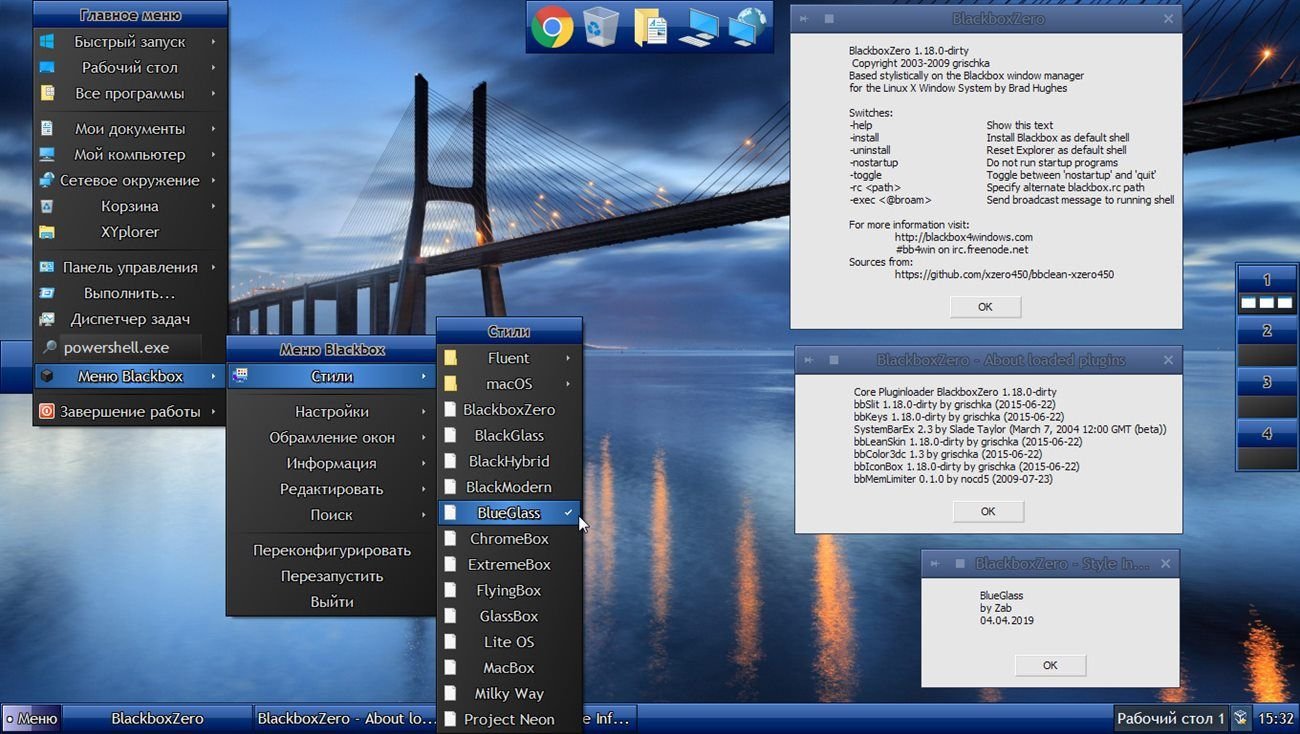The width and height of the screenshot is (1300, 734).
Task: Toggle the checked BlueGlass style
Action: click(x=509, y=513)
